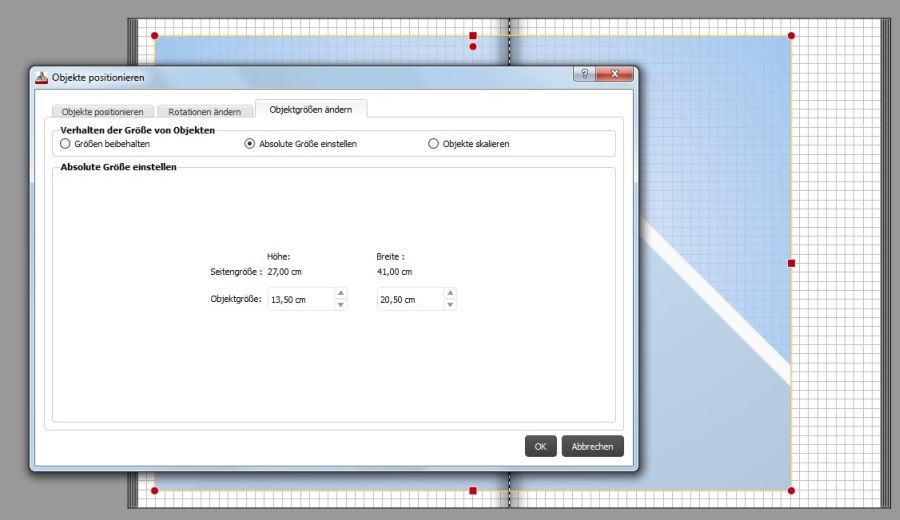Choose Absolute Größe einstellen radio button
The height and width of the screenshot is (520, 900).
click(x=250, y=144)
